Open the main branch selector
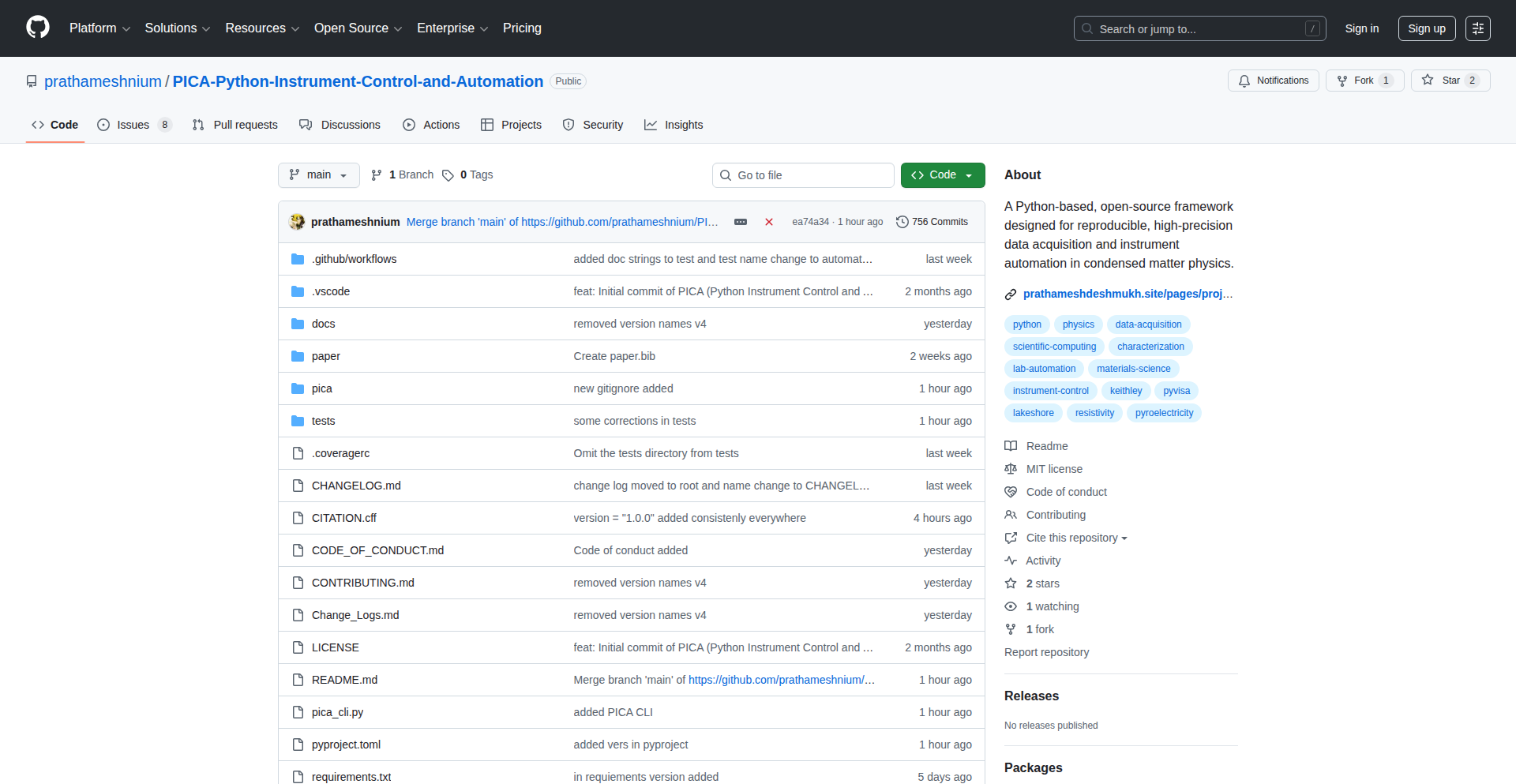The image size is (1516, 784). 318,174
